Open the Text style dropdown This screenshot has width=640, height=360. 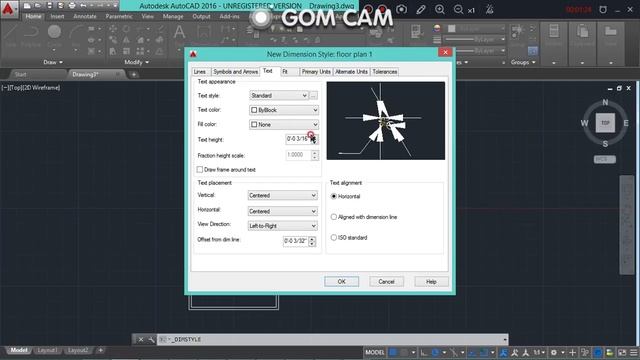(279, 95)
